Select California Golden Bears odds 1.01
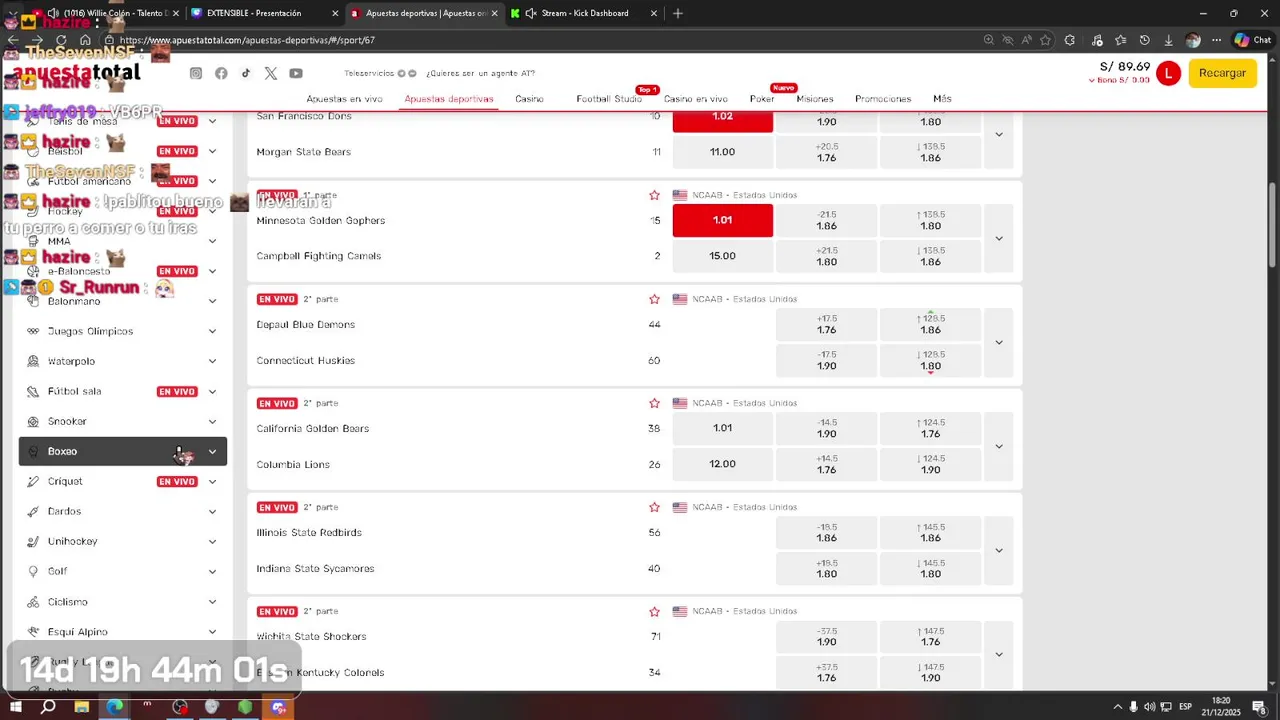The height and width of the screenshot is (720, 1280). point(723,428)
